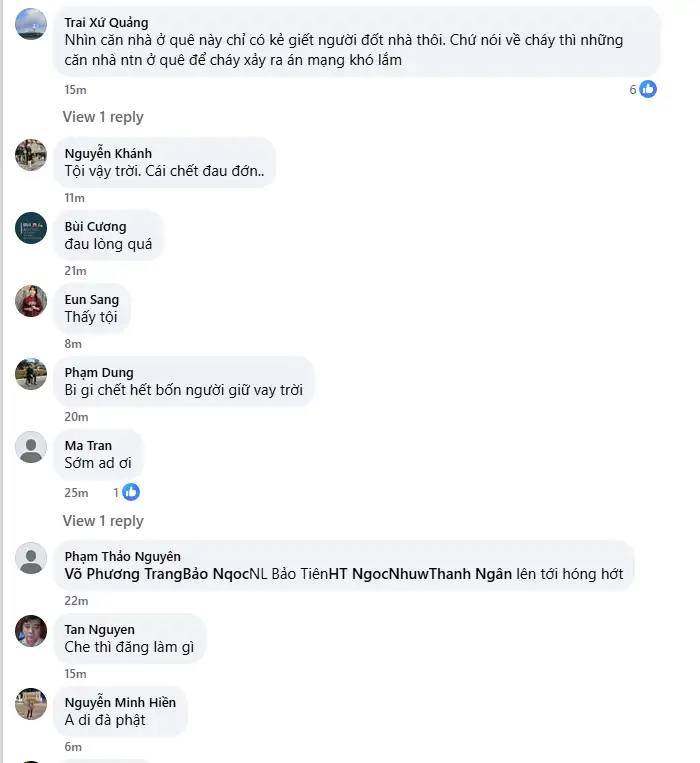Click Bùi Cương's profile avatar
This screenshot has width=700, height=763.
point(31,228)
